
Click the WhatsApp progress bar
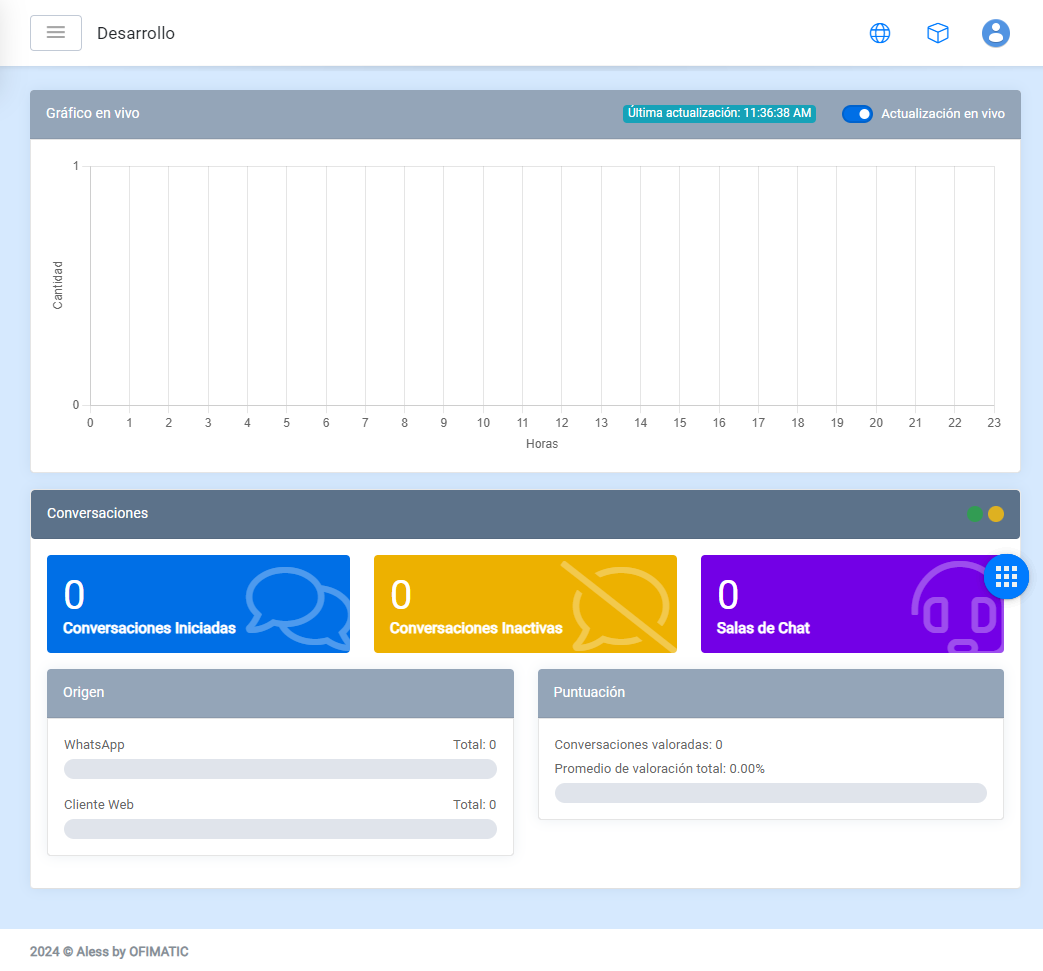point(280,769)
